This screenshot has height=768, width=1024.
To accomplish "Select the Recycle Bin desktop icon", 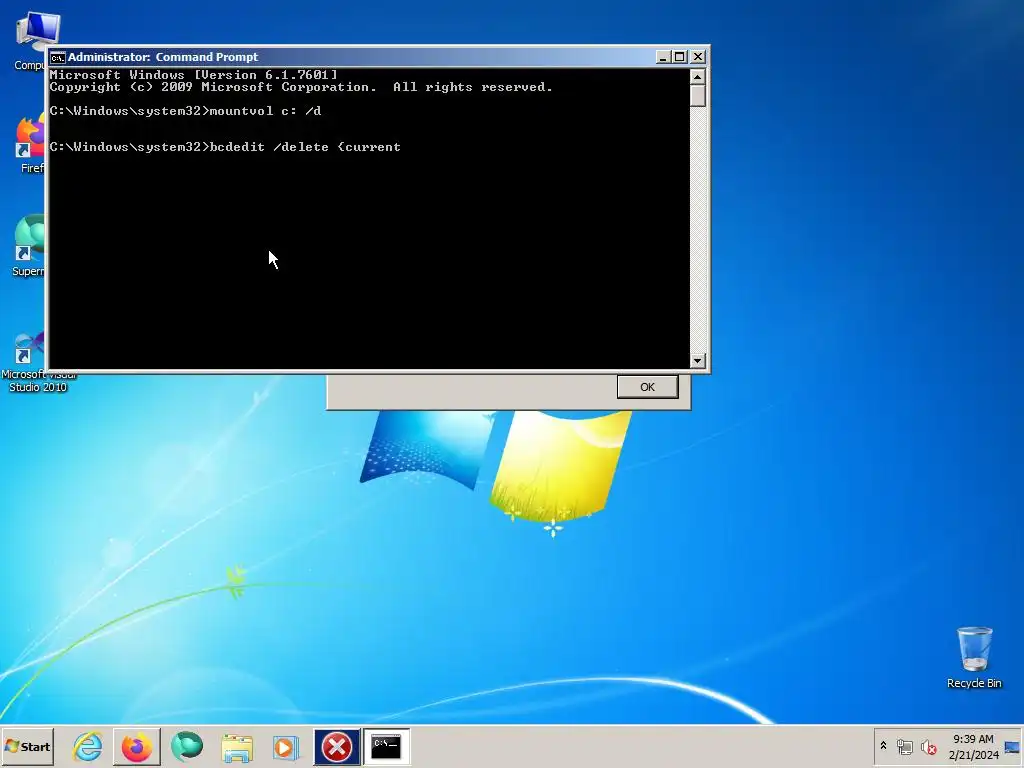I will 974,658.
